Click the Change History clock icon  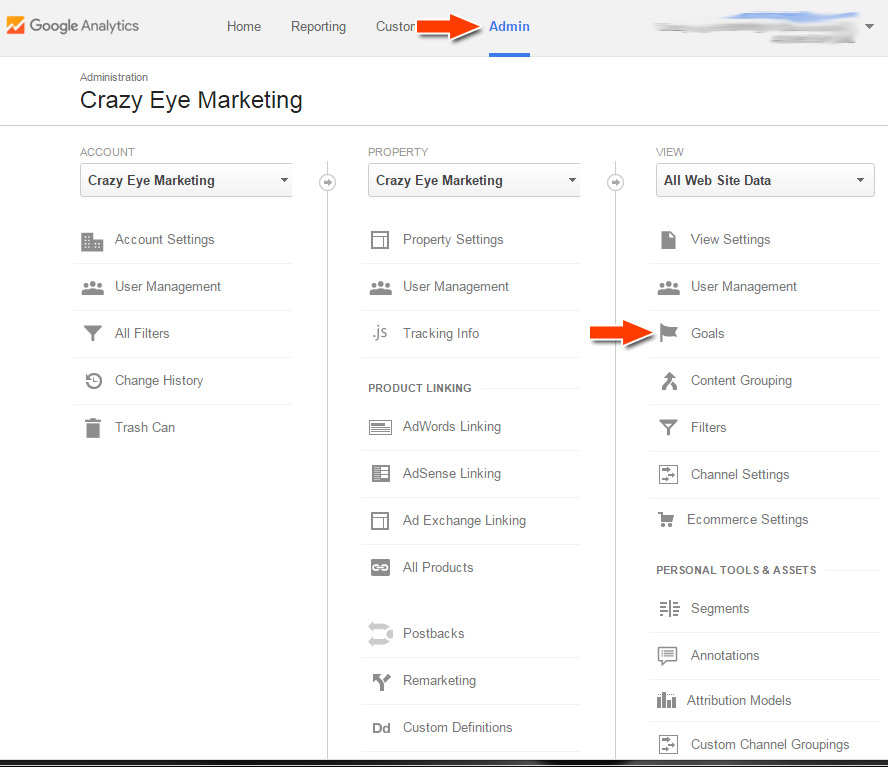tap(93, 381)
